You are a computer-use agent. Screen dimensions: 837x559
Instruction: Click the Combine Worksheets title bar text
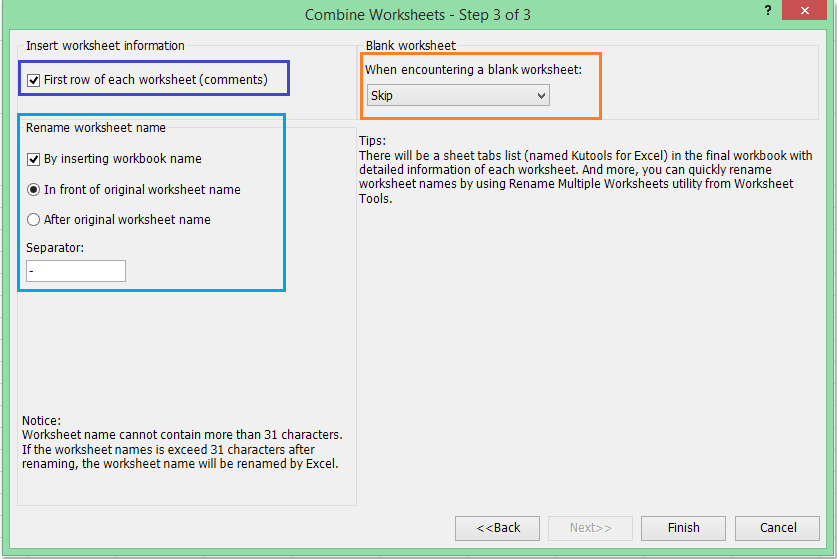(x=417, y=15)
